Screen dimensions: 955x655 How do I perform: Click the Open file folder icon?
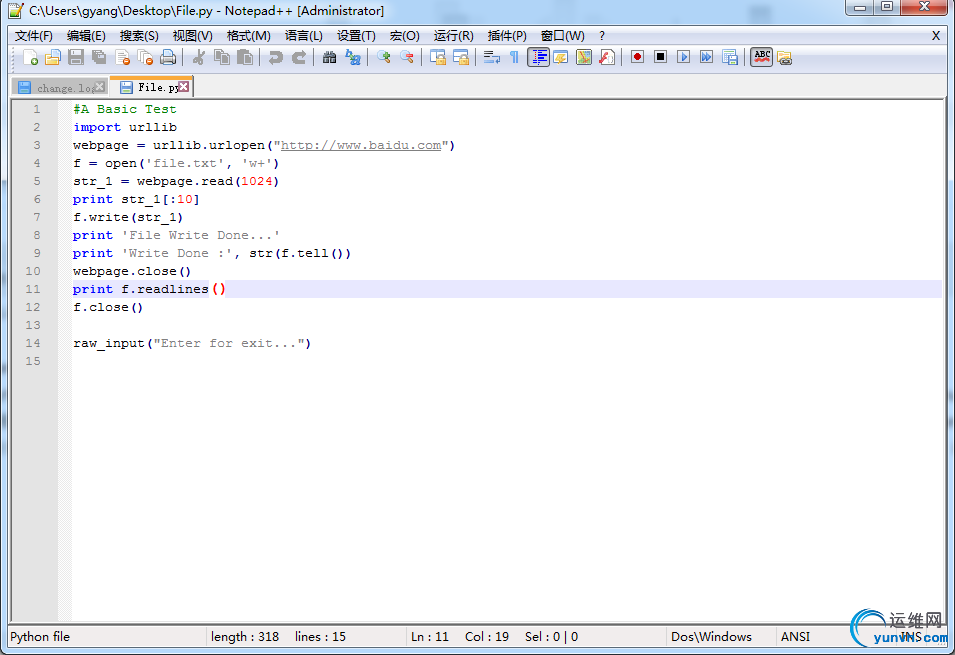[x=53, y=58]
